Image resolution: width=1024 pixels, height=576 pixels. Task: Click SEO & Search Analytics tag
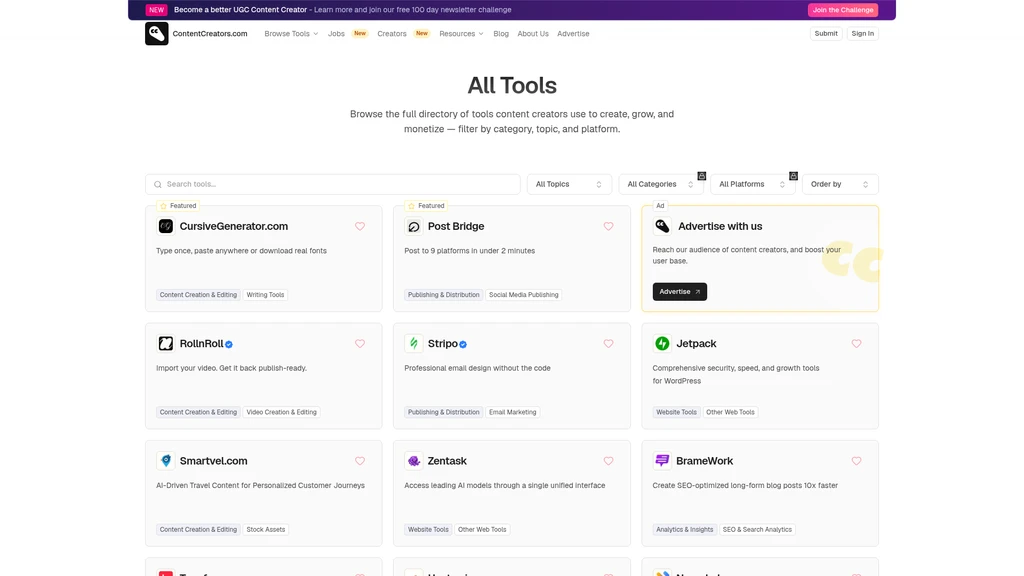(x=757, y=530)
